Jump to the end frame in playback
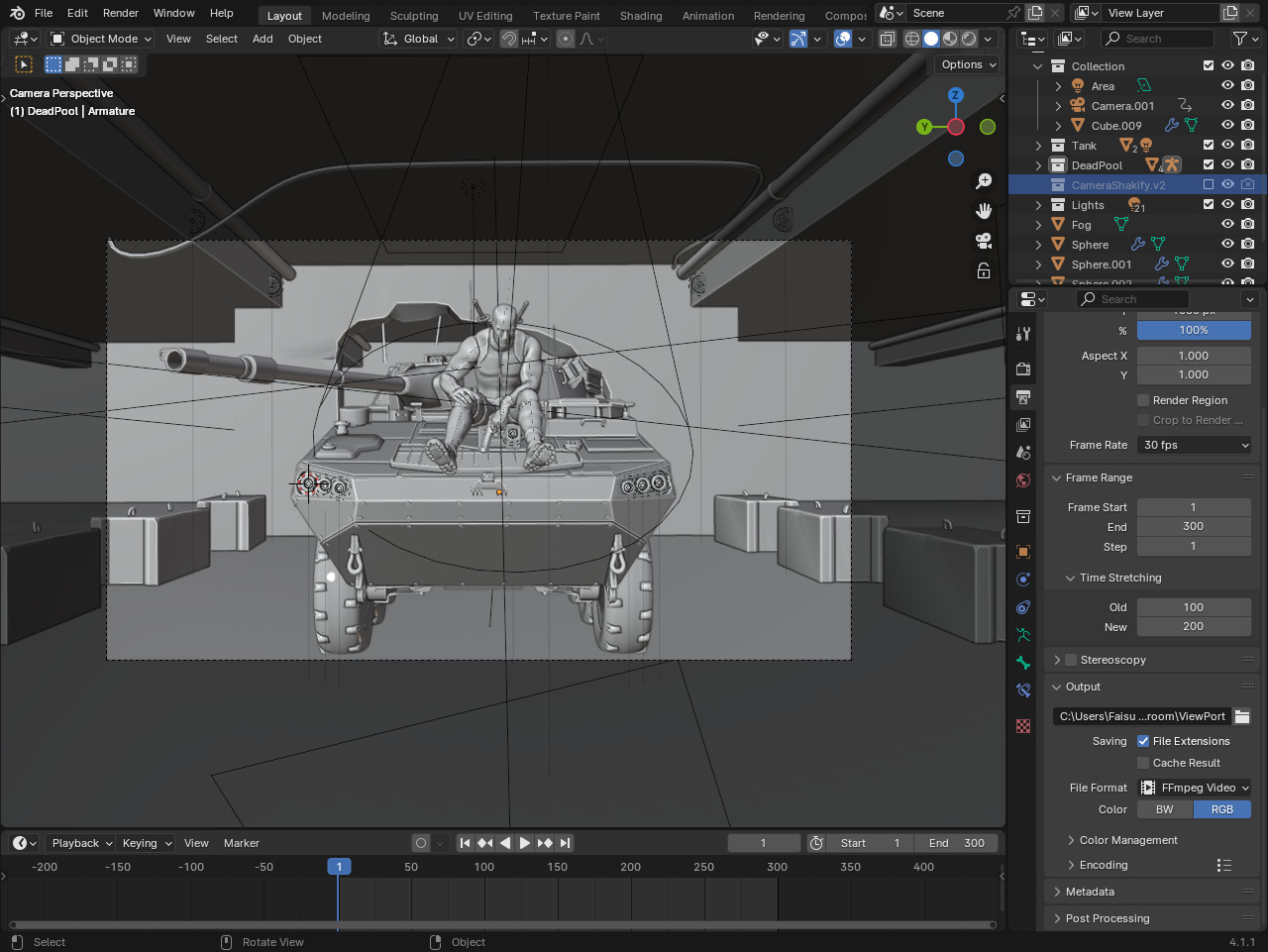The width and height of the screenshot is (1268, 952). click(x=565, y=843)
